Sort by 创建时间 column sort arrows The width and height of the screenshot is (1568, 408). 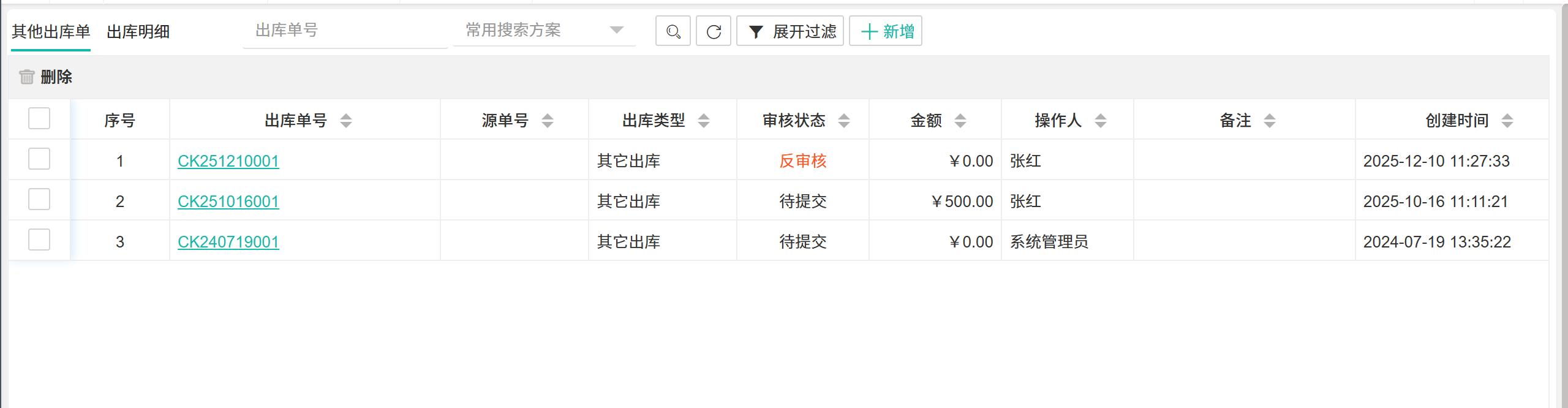pyautogui.click(x=1507, y=121)
